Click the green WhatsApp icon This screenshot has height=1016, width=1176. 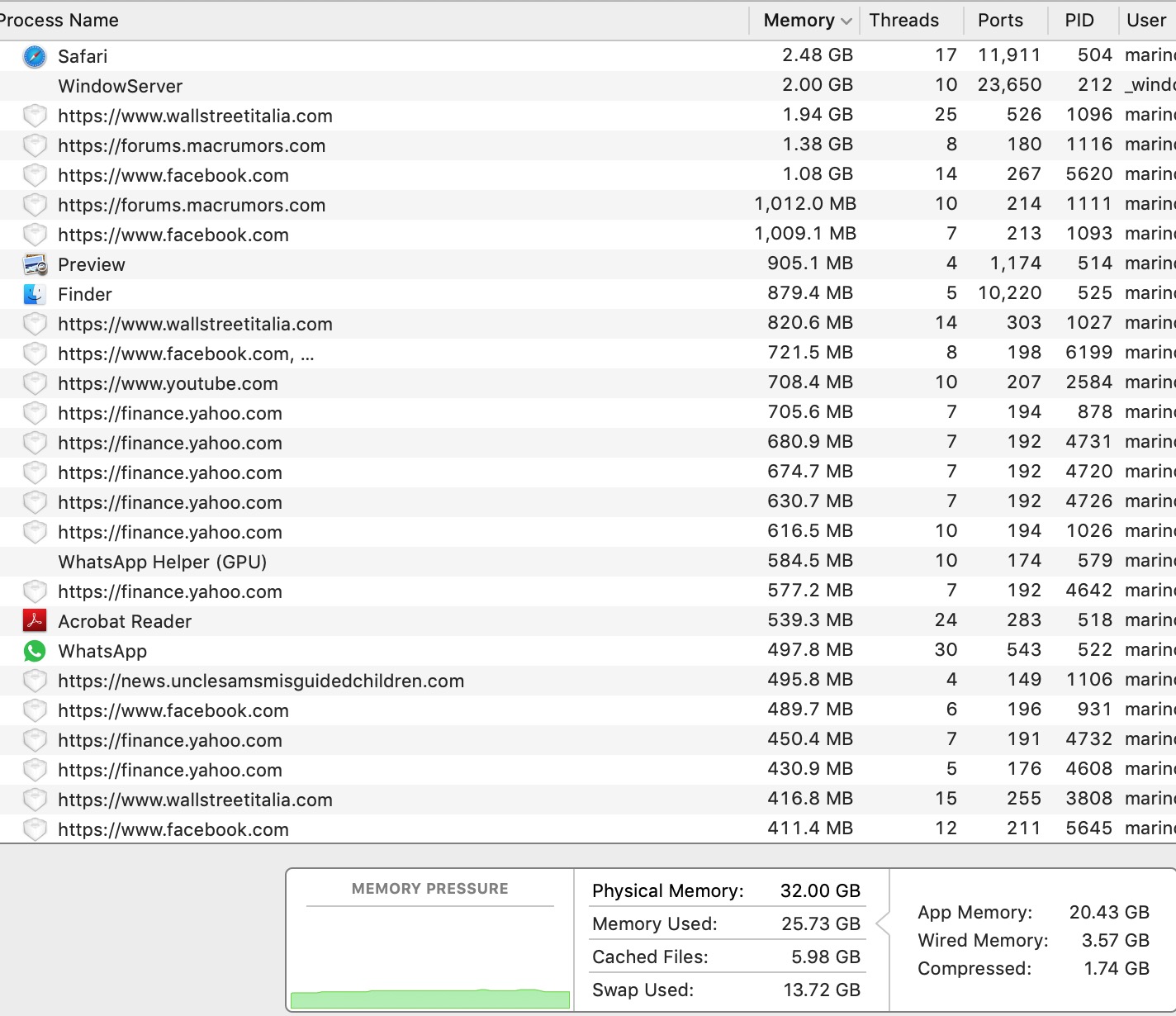click(35, 651)
